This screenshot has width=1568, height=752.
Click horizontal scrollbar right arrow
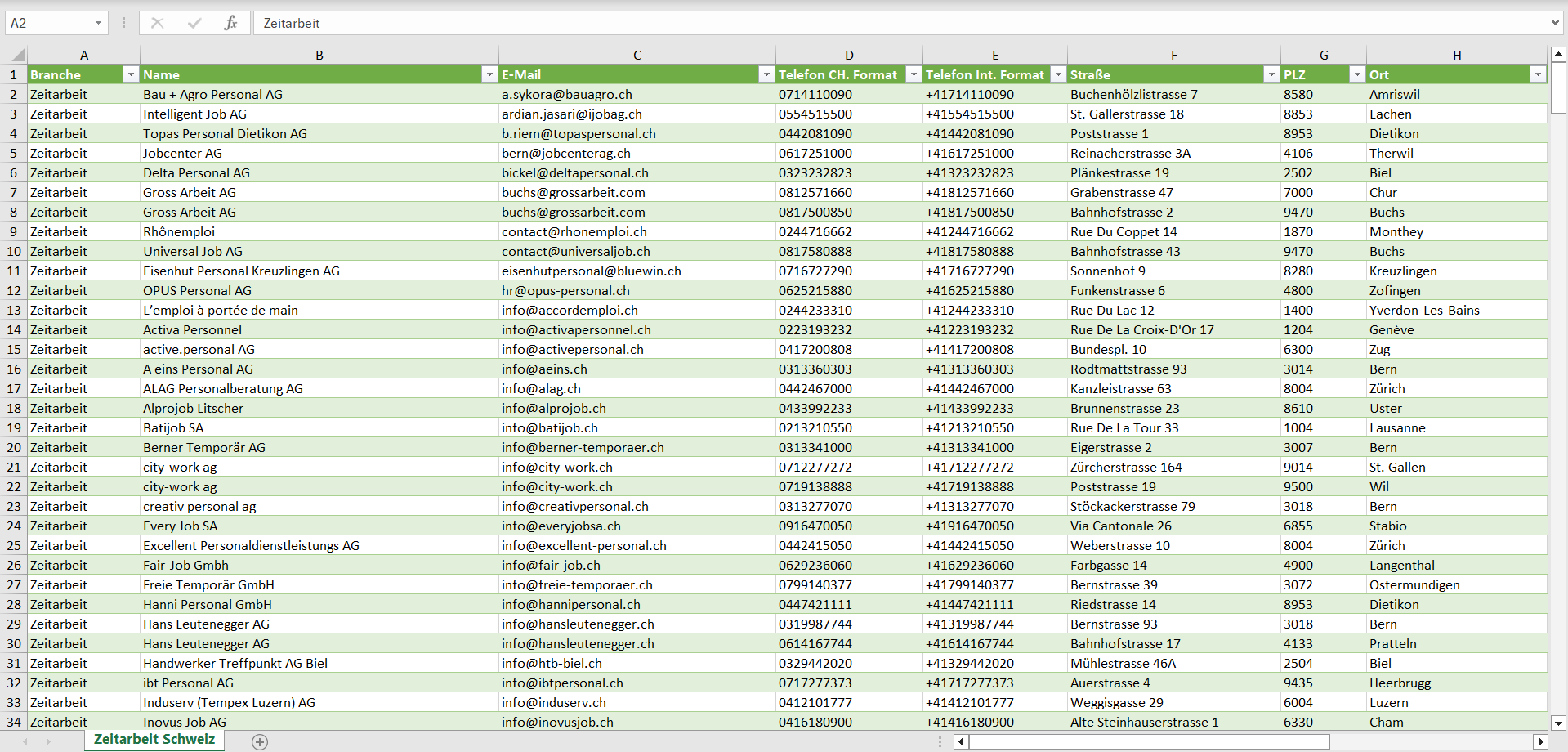(1541, 742)
